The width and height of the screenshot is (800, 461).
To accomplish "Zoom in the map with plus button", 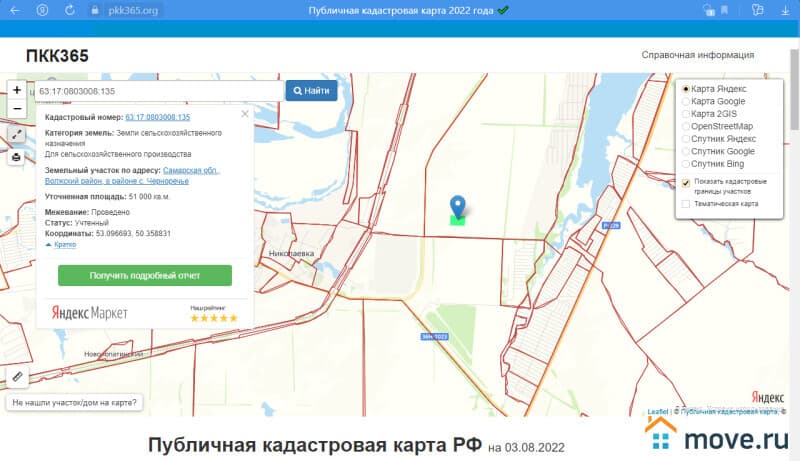I will click(x=17, y=90).
